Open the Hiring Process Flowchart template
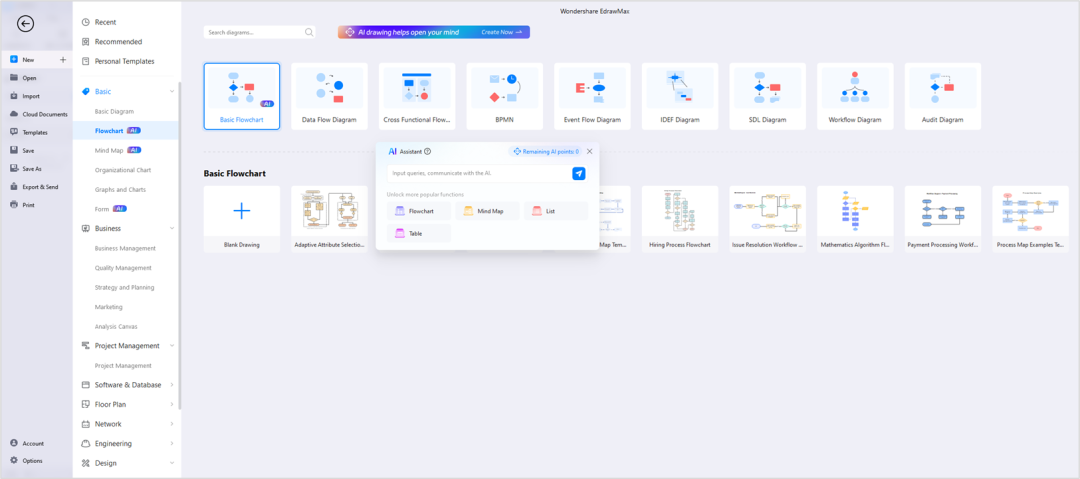Viewport: 1080px width, 479px height. 679,219
